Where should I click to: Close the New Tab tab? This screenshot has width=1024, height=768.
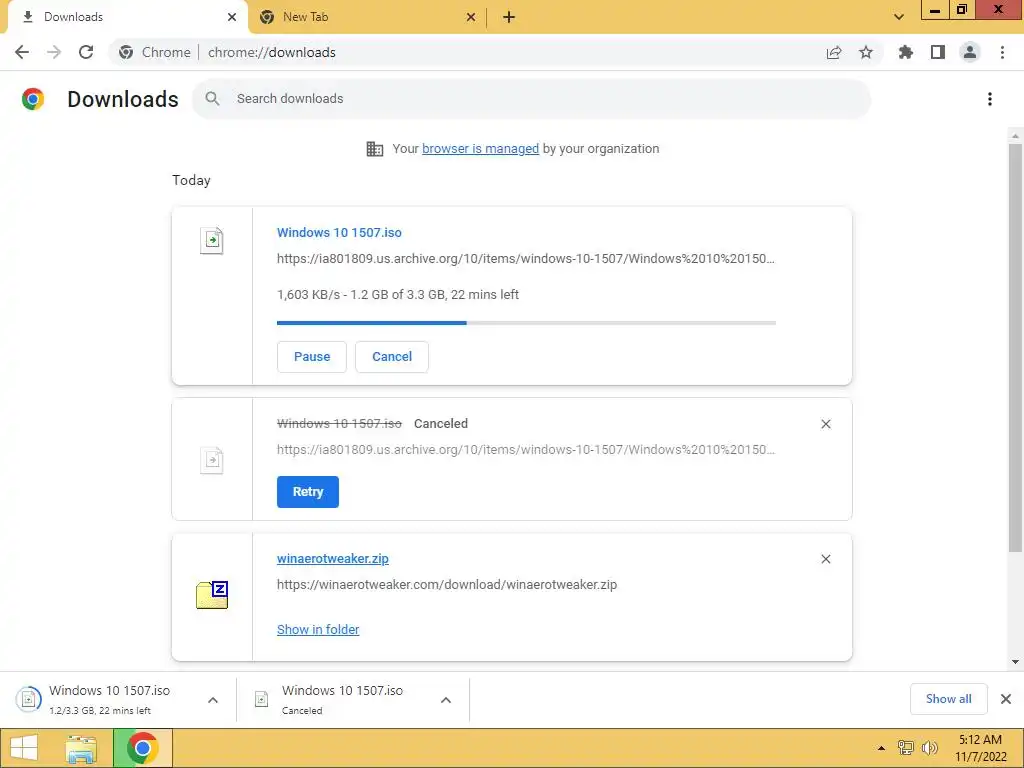tap(471, 17)
